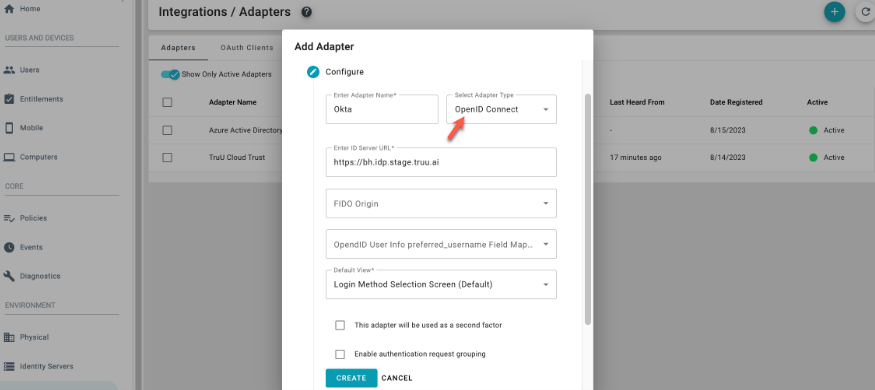Click the Active column header

coord(817,103)
